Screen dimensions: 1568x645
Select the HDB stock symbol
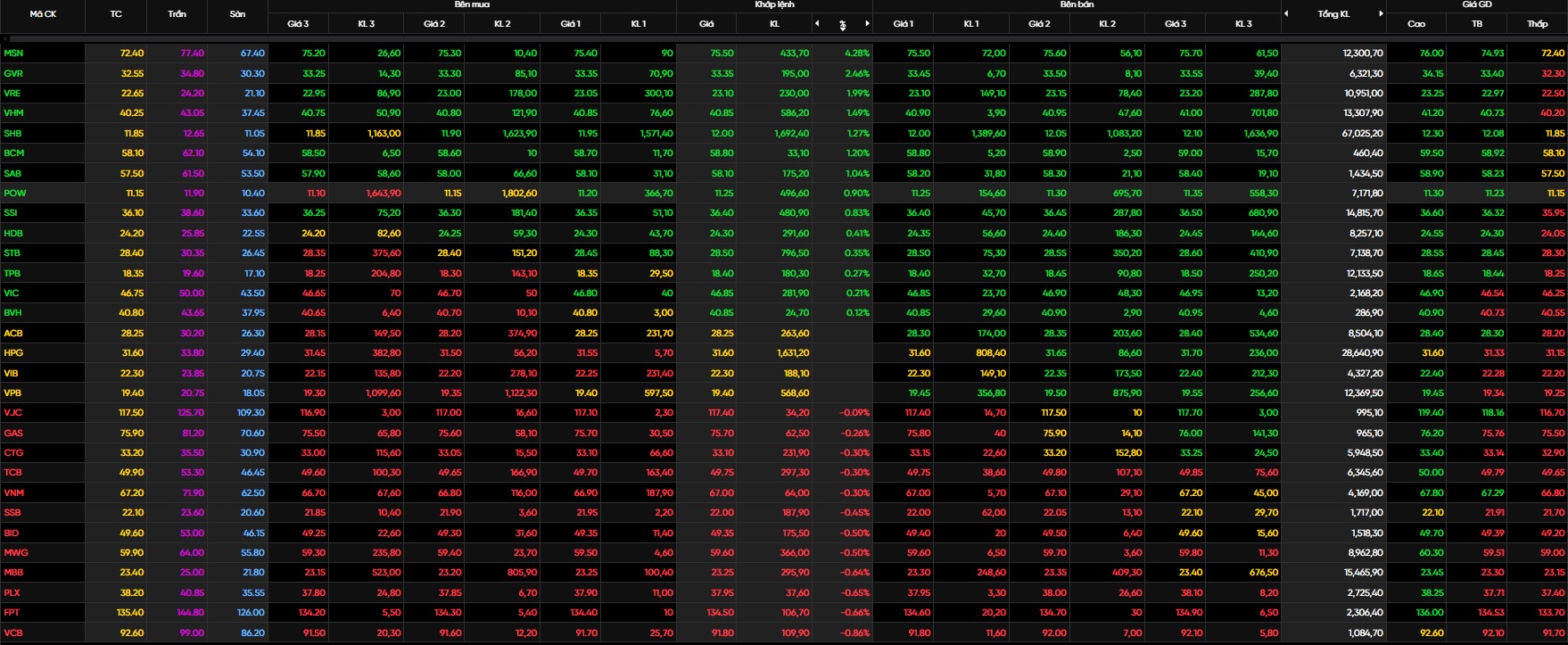[13, 233]
